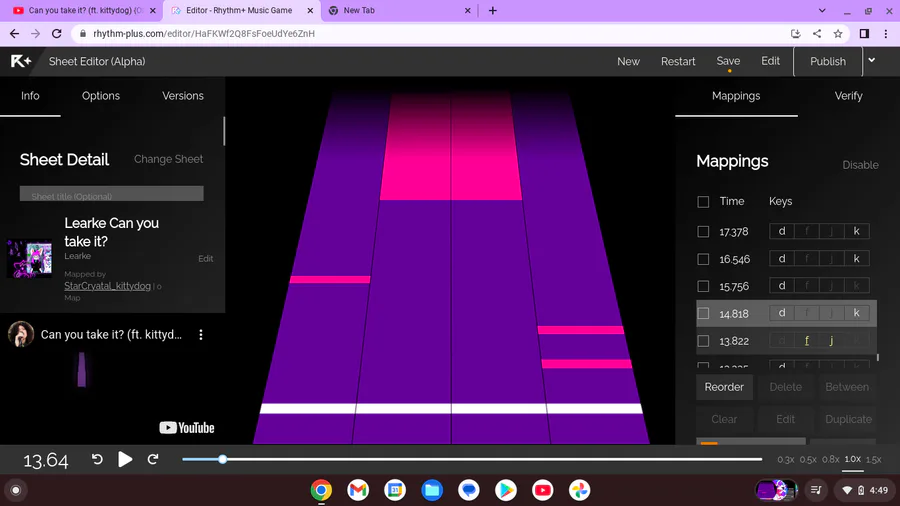Viewport: 900px width, 506px height.
Task: Save the sheet
Action: click(728, 61)
